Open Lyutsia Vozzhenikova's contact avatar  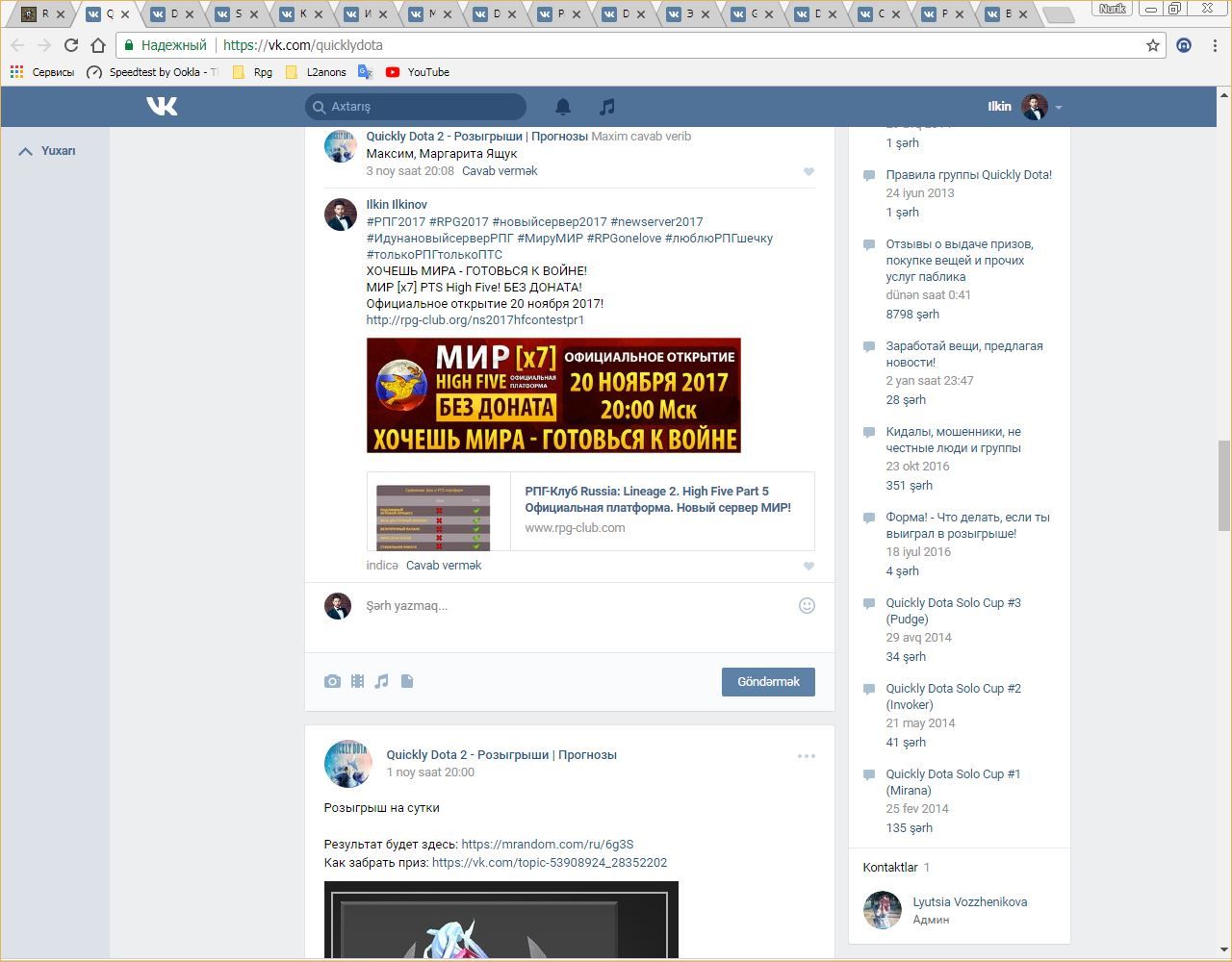point(882,910)
